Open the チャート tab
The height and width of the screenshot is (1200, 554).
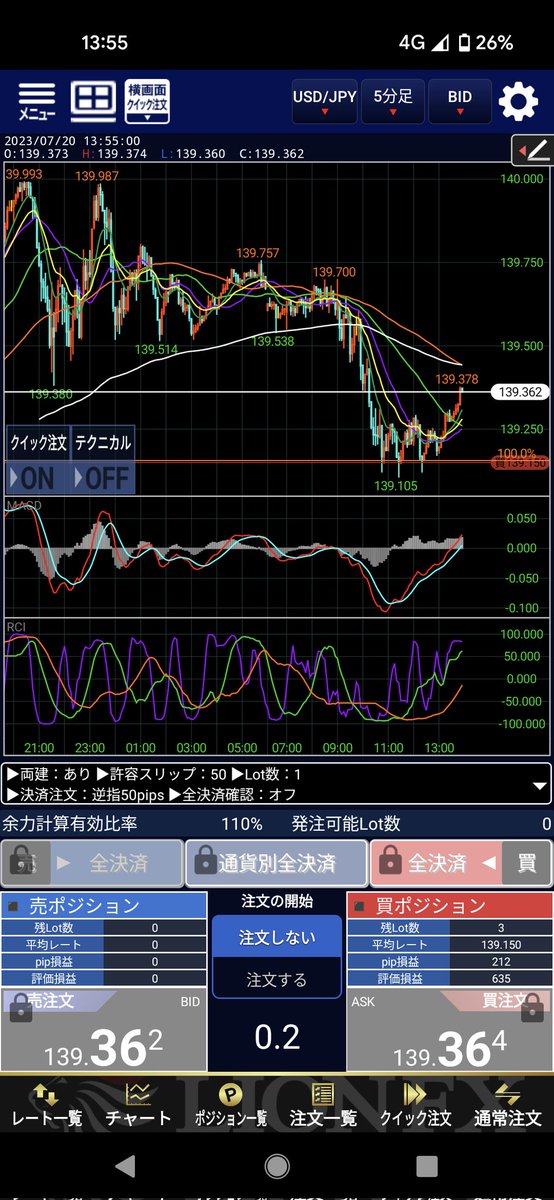coord(138,1105)
